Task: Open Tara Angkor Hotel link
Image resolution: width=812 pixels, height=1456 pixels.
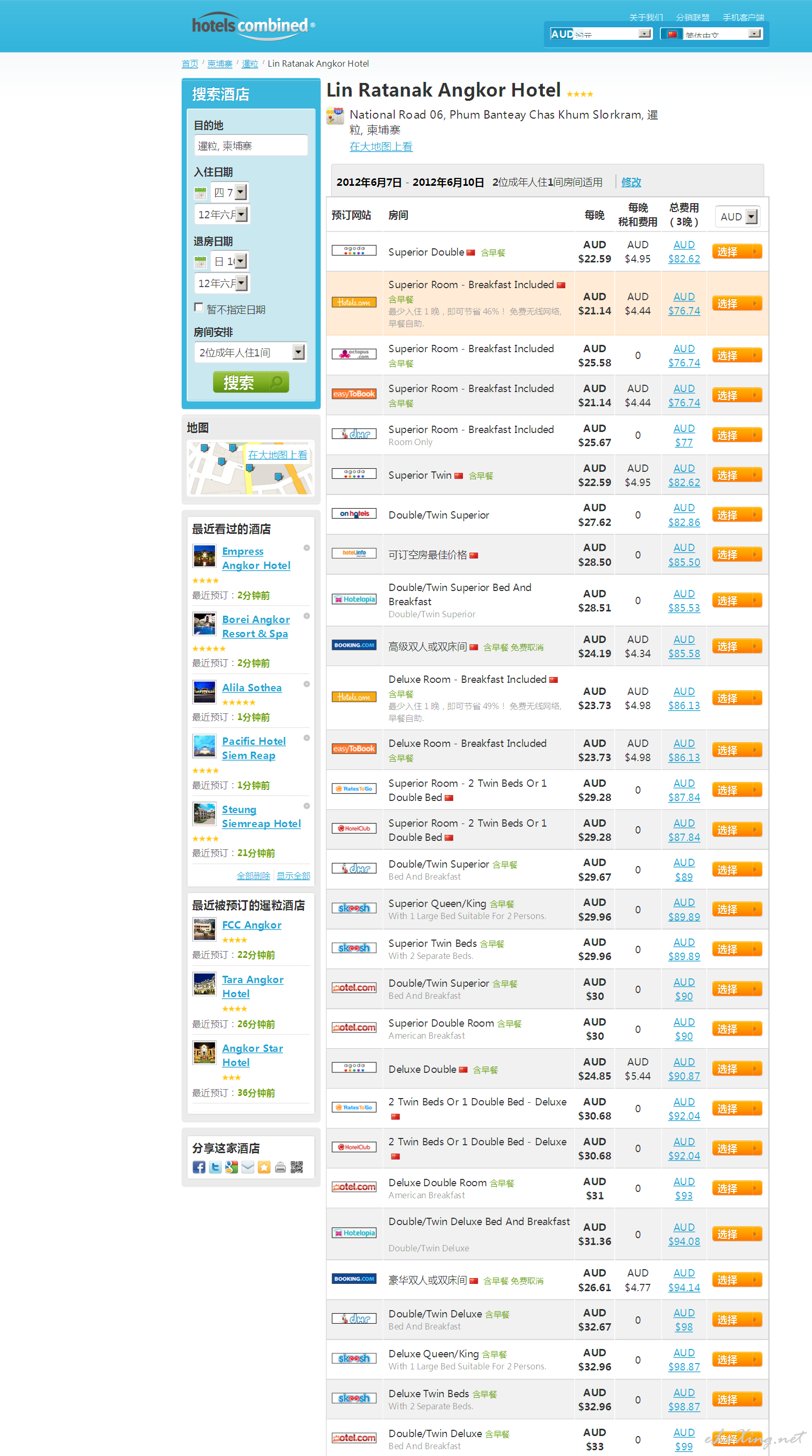Action: coord(252,986)
